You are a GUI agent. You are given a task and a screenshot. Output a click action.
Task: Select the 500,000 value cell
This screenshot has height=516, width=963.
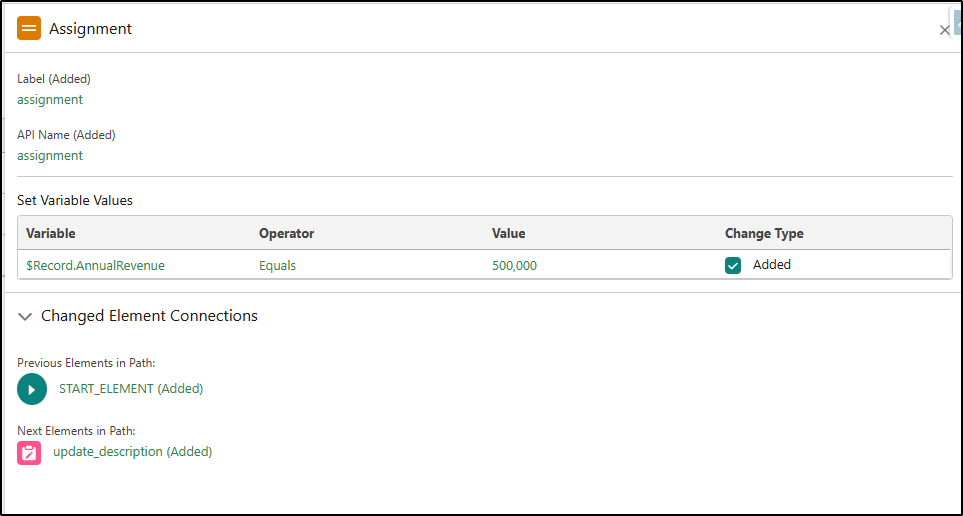pyautogui.click(x=515, y=266)
